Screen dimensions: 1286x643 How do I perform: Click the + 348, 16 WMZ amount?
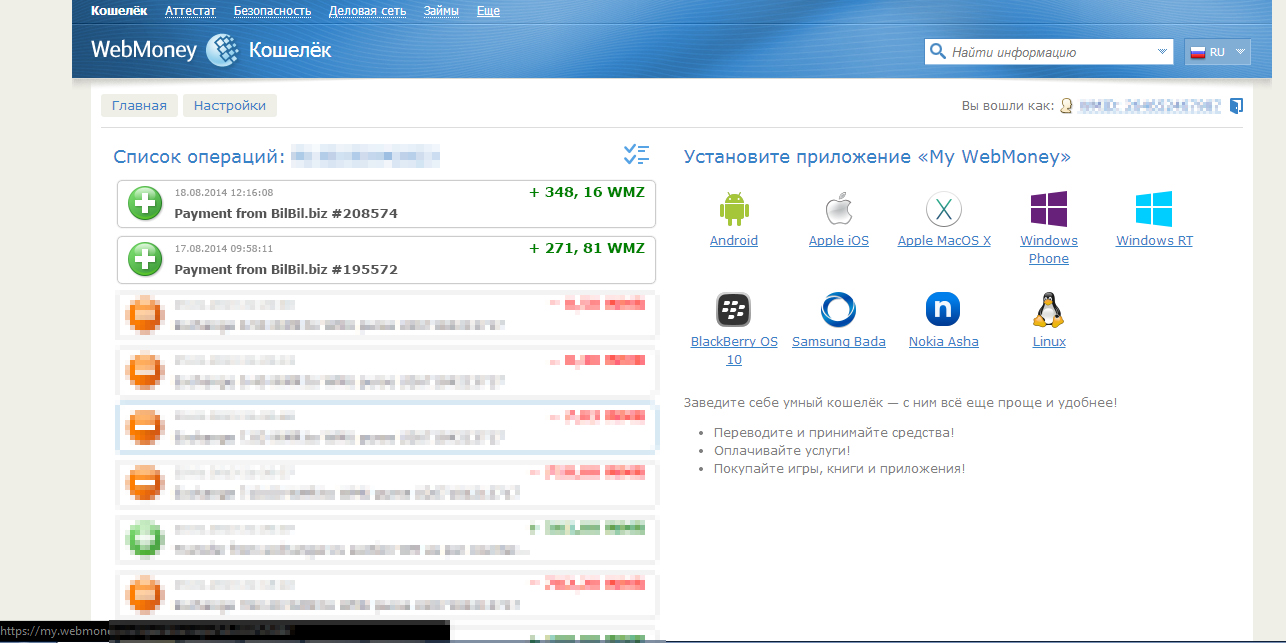click(587, 192)
